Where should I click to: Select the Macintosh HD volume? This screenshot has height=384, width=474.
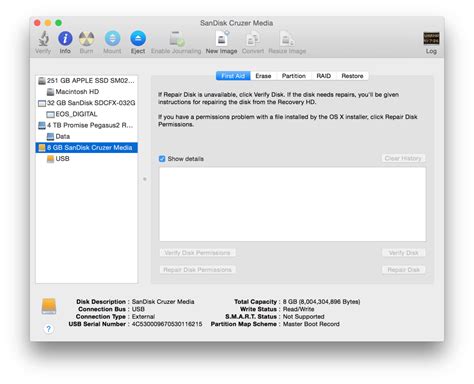(x=87, y=92)
